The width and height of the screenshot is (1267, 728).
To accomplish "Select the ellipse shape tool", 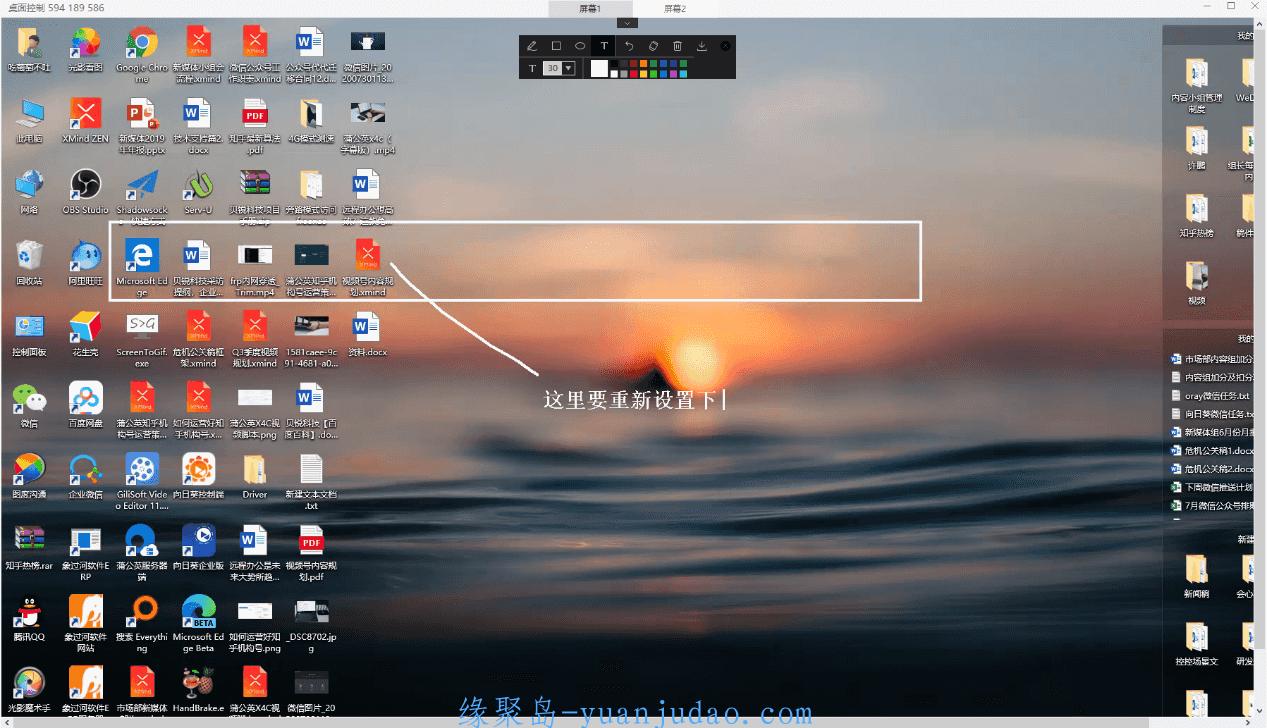I will [580, 46].
